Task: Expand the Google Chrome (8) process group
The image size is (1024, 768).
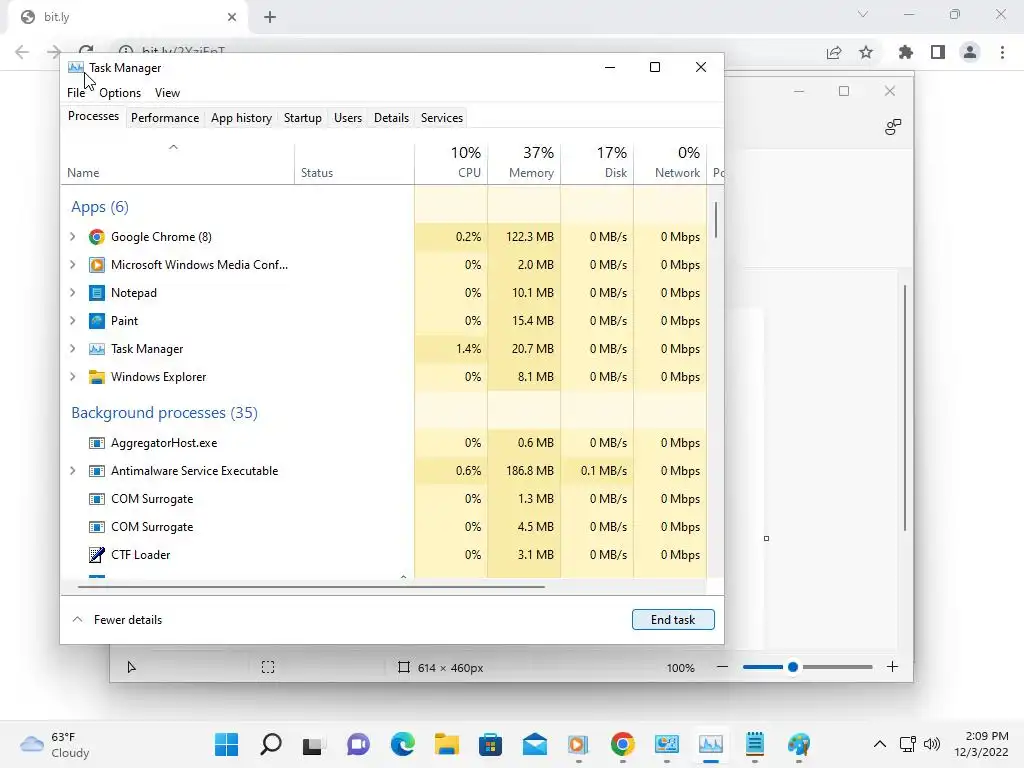Action: (x=72, y=237)
